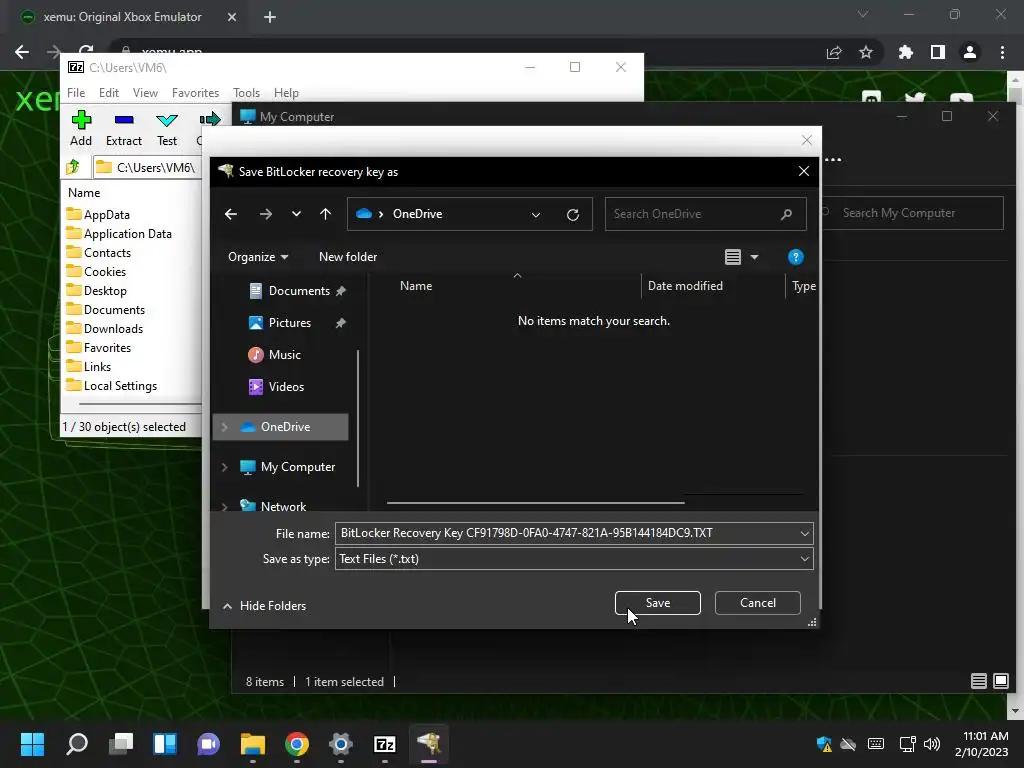Viewport: 1024px width, 768px height.
Task: Open Chrome side panel icon
Action: point(938,52)
